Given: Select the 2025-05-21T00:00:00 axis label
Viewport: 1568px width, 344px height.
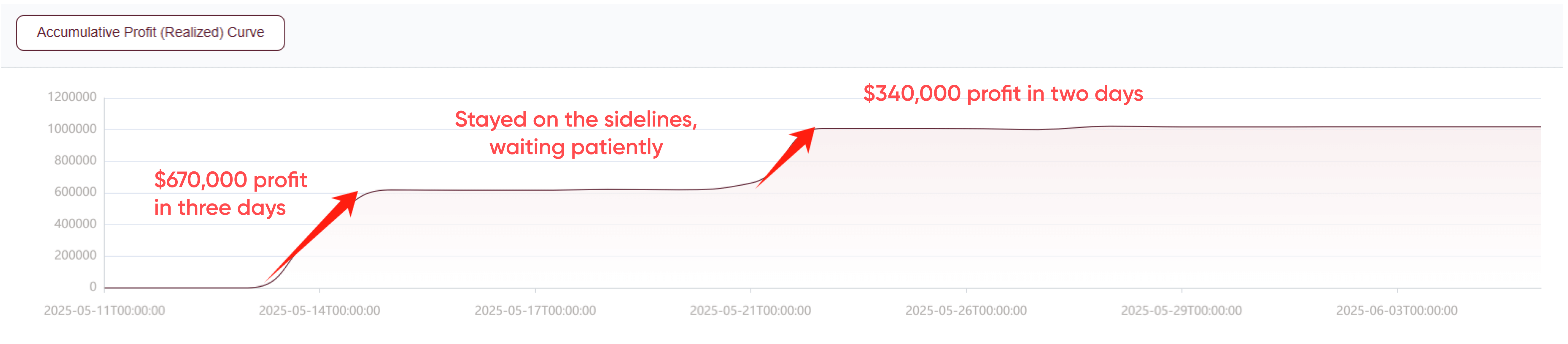Looking at the screenshot, I should 750,310.
